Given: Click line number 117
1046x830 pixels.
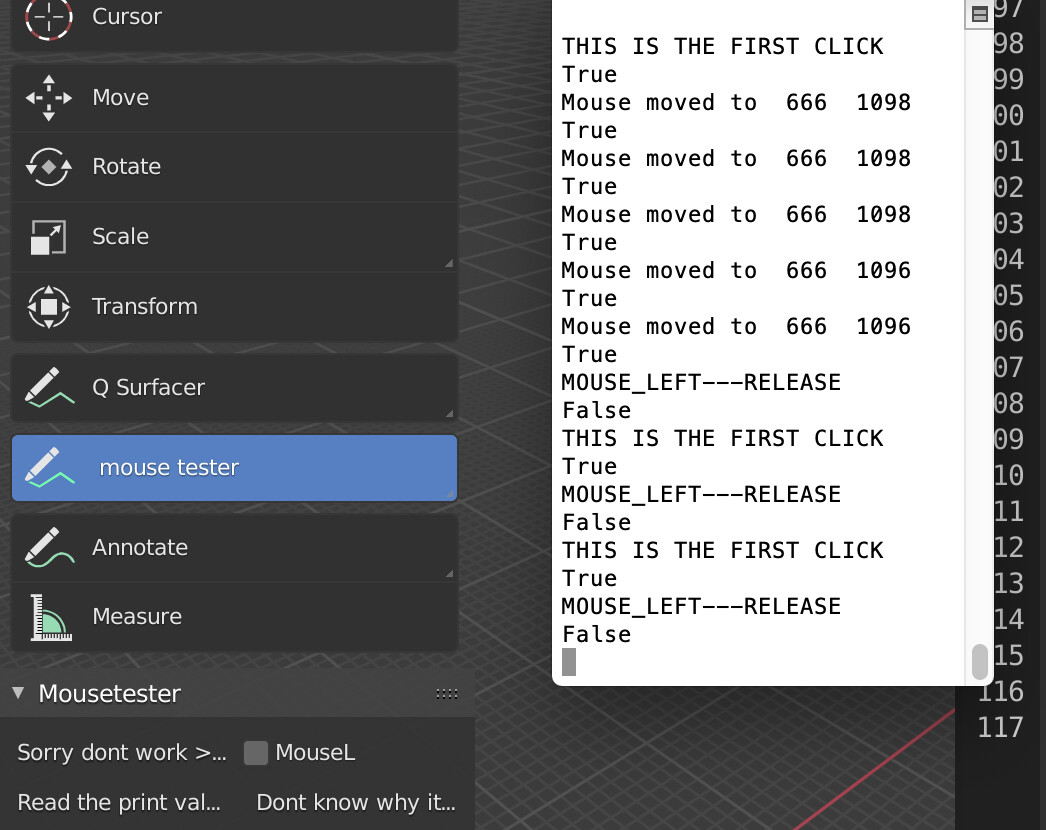Looking at the screenshot, I should coord(1001,727).
